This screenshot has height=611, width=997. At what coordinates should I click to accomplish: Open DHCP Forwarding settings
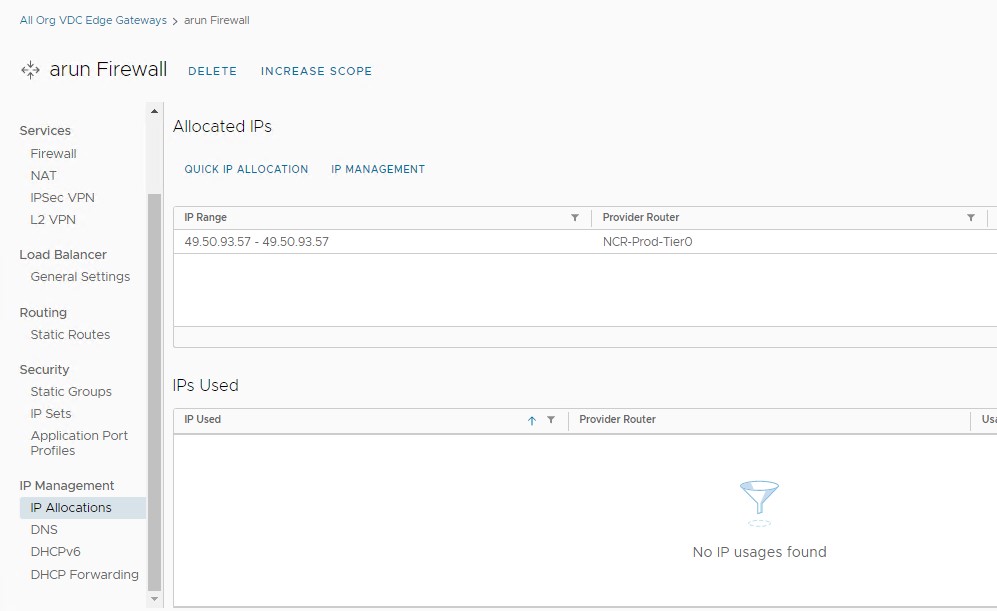(84, 574)
